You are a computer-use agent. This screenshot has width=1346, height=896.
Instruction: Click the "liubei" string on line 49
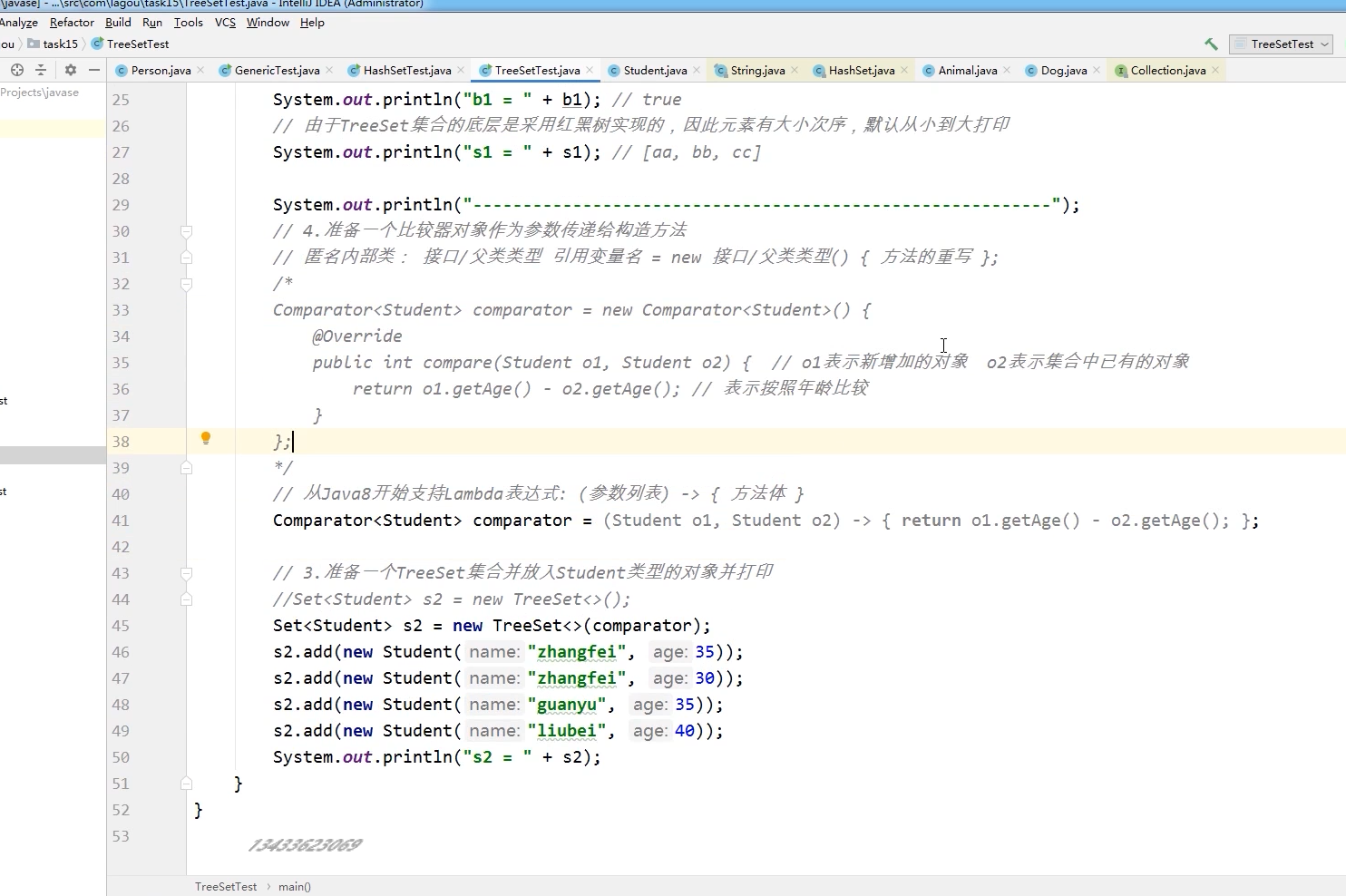(566, 731)
